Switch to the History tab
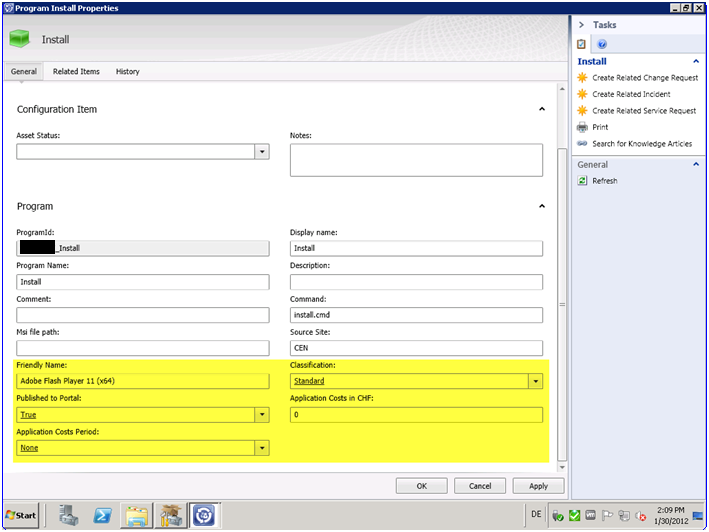The image size is (709, 532). click(x=128, y=72)
